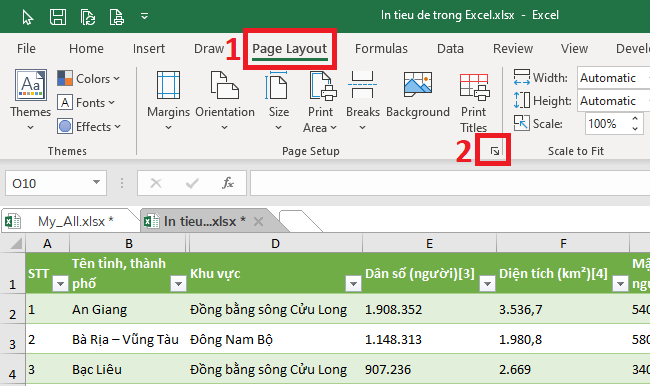Select column B header
650x386 pixels.
(x=129, y=243)
